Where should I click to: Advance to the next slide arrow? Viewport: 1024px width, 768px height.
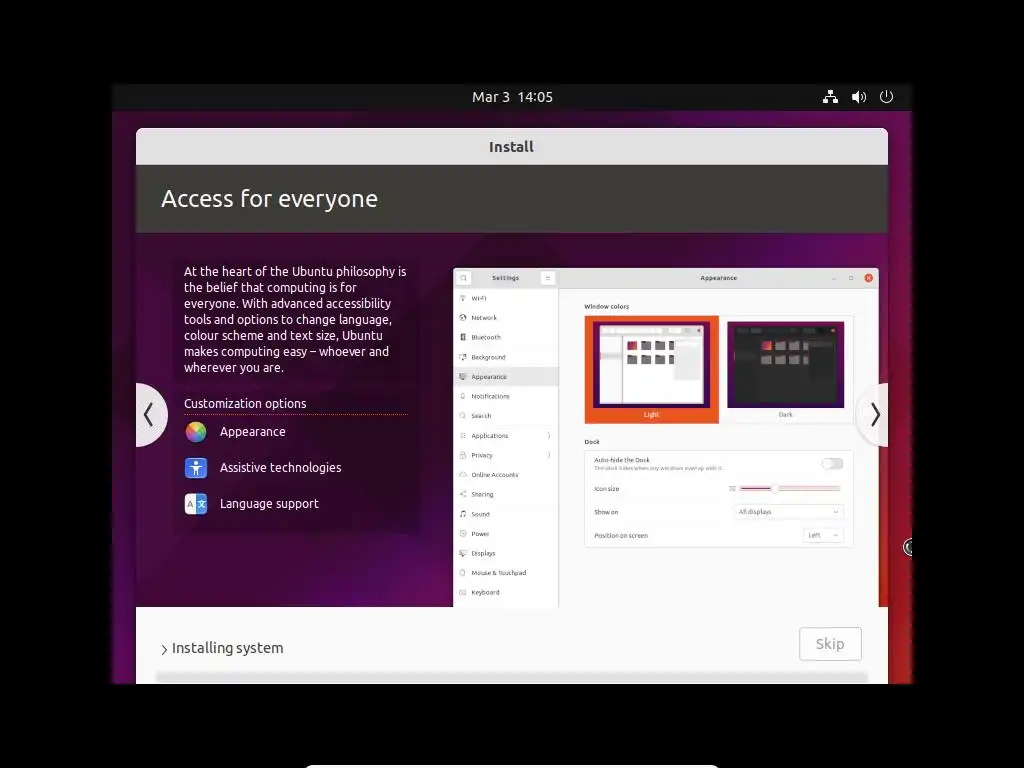(x=874, y=415)
